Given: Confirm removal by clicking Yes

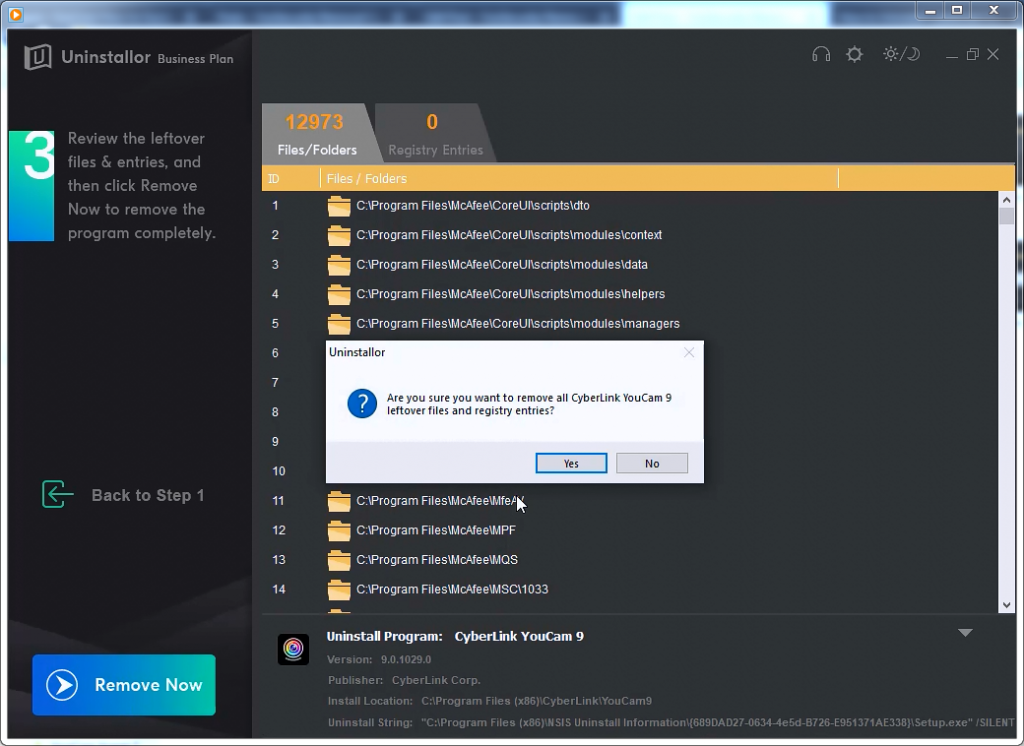Looking at the screenshot, I should [571, 463].
